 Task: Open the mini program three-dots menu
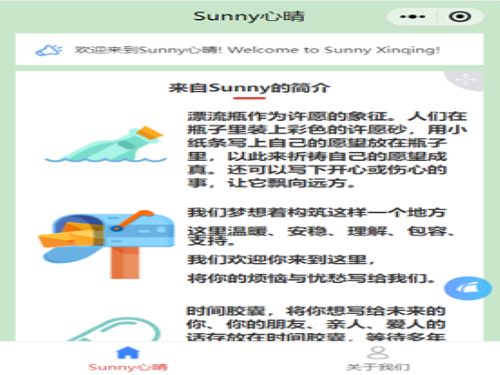pos(412,16)
